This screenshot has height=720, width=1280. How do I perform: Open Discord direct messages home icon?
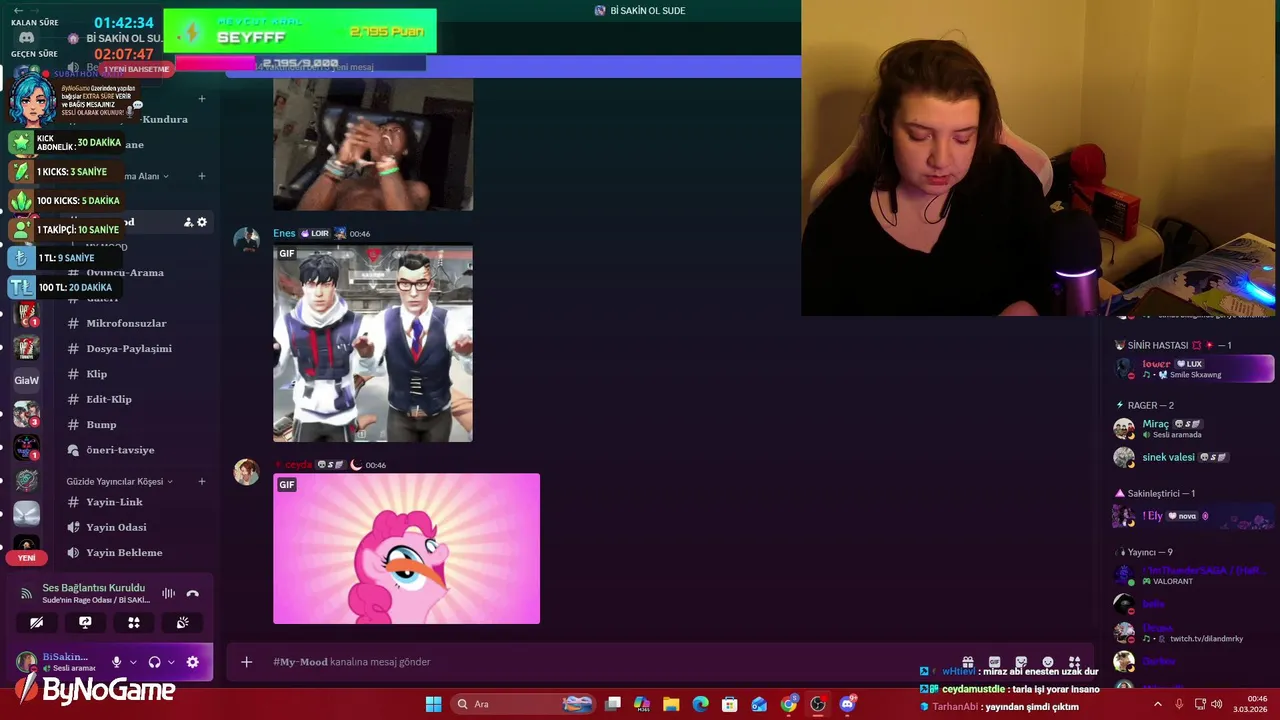click(27, 38)
